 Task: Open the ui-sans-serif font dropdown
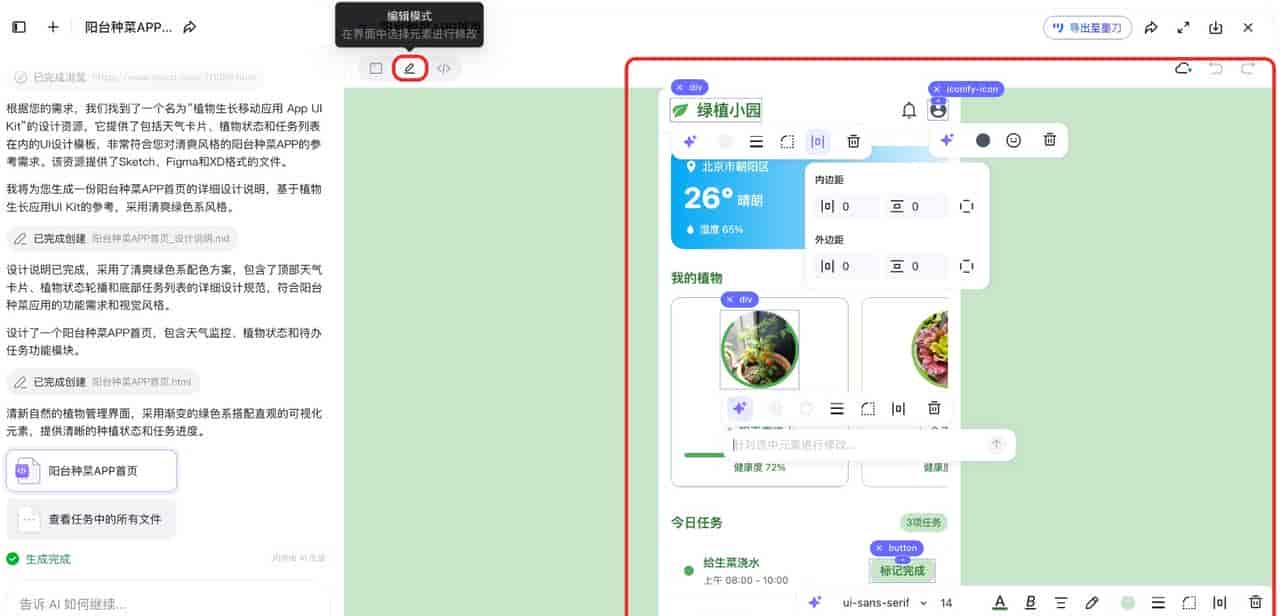(885, 603)
